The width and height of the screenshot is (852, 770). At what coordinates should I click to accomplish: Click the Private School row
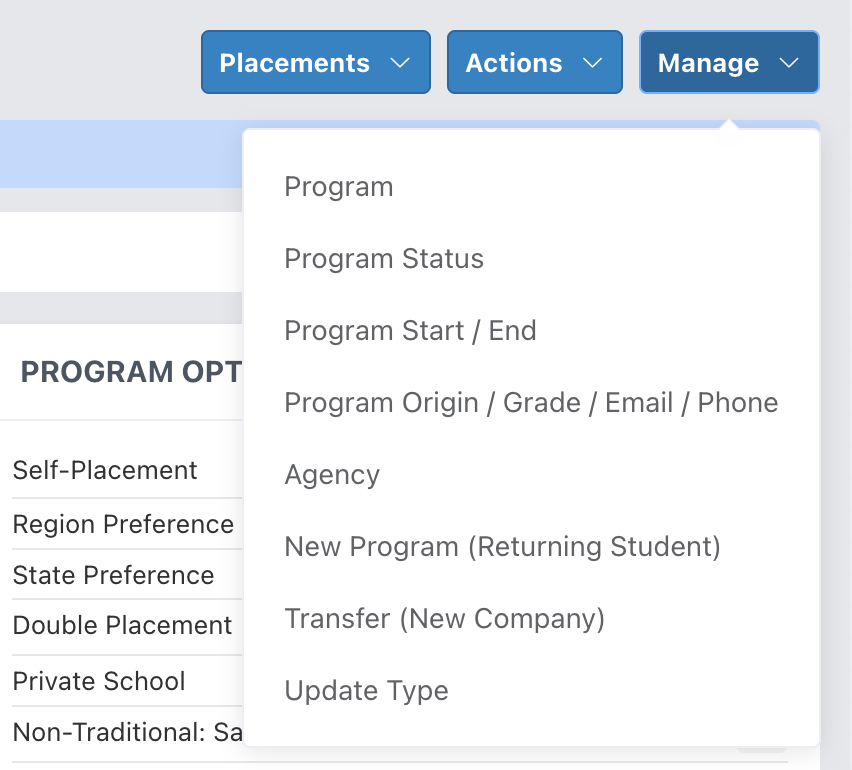click(x=99, y=682)
